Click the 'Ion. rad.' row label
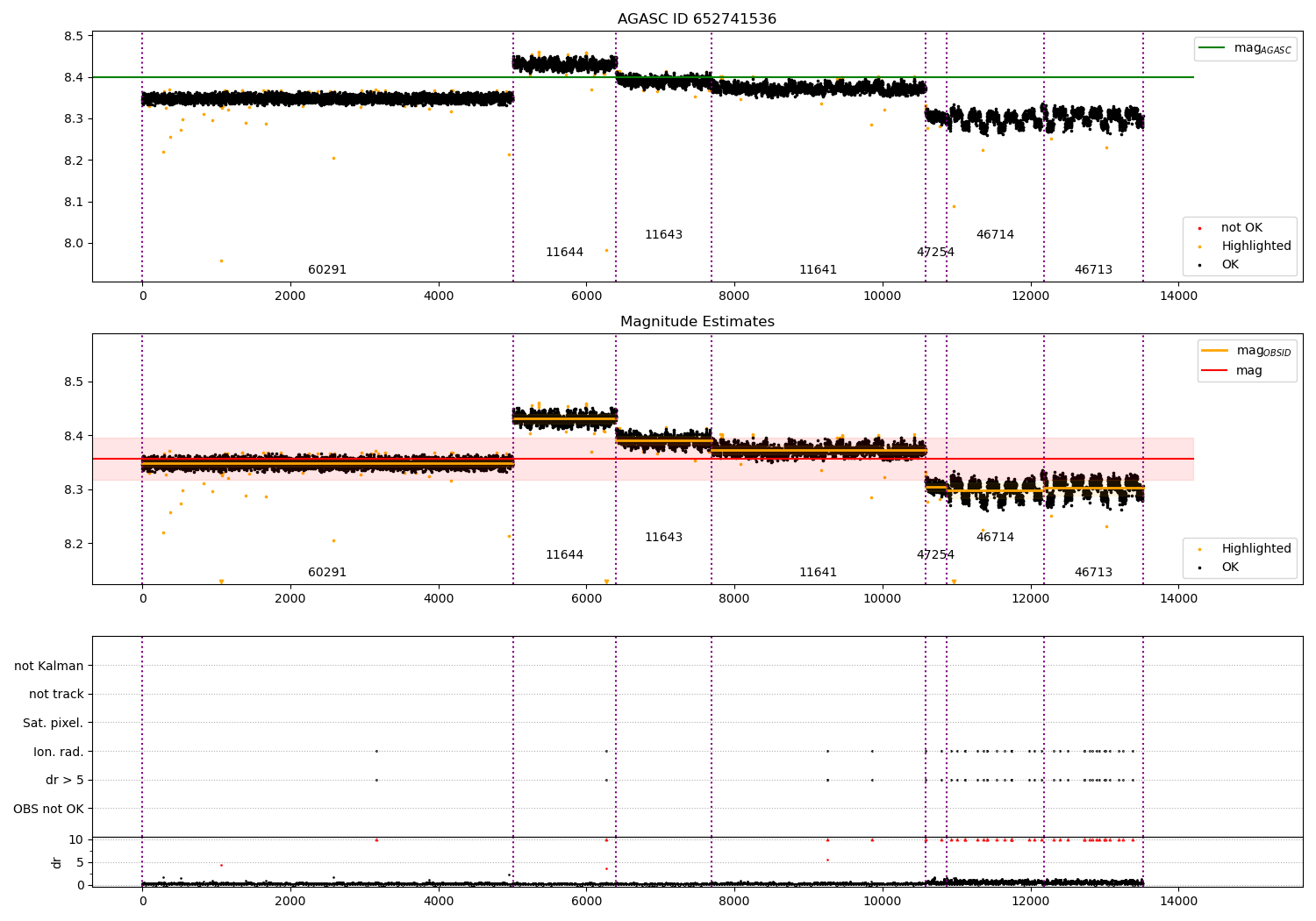 (59, 752)
